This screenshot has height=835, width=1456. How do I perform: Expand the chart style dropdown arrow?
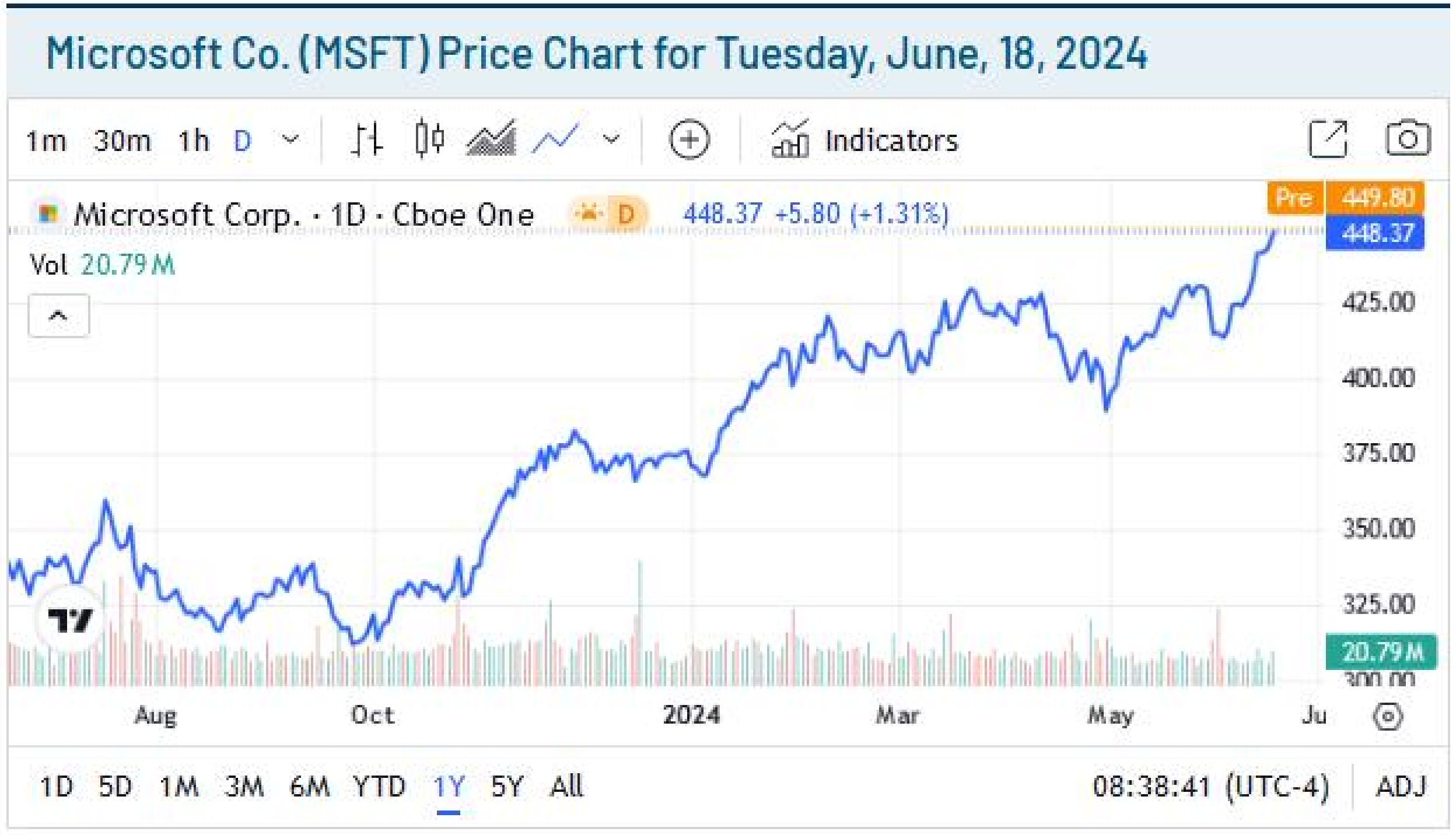(611, 140)
